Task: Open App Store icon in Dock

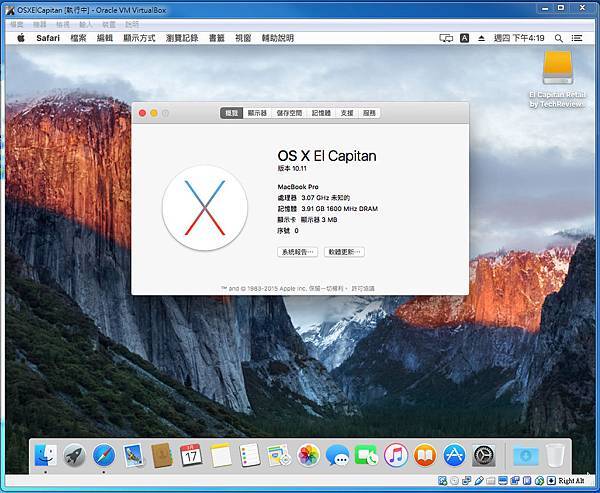Action: [x=454, y=455]
